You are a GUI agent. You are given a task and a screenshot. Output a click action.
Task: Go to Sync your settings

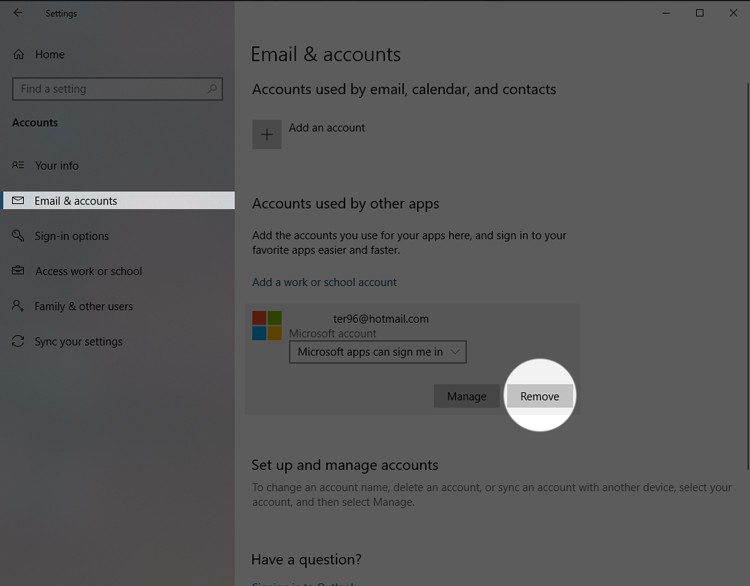click(x=78, y=342)
